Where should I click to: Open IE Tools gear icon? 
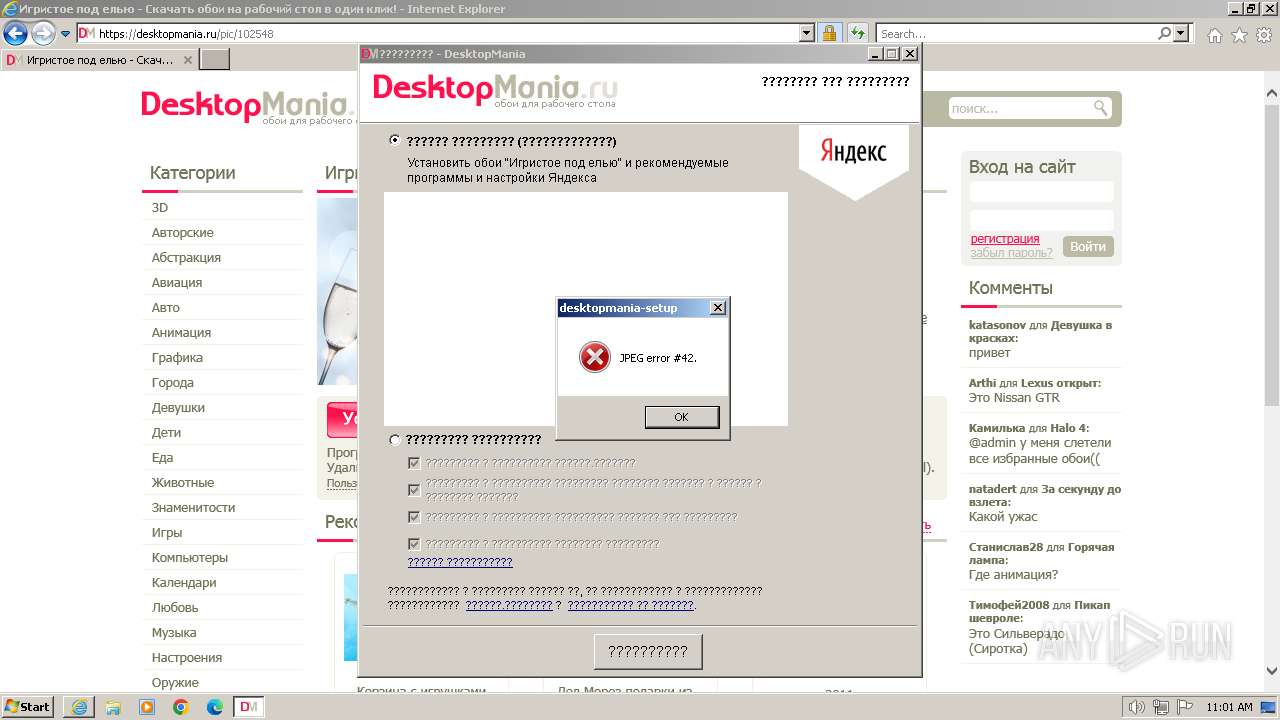[1263, 35]
